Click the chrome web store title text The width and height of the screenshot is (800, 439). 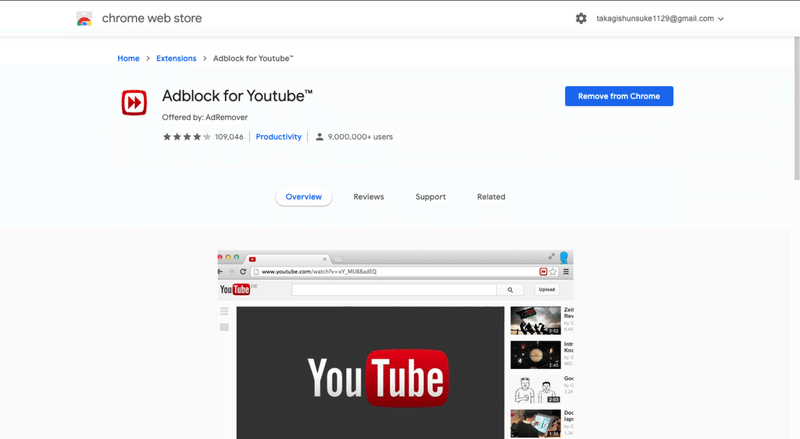coord(152,18)
